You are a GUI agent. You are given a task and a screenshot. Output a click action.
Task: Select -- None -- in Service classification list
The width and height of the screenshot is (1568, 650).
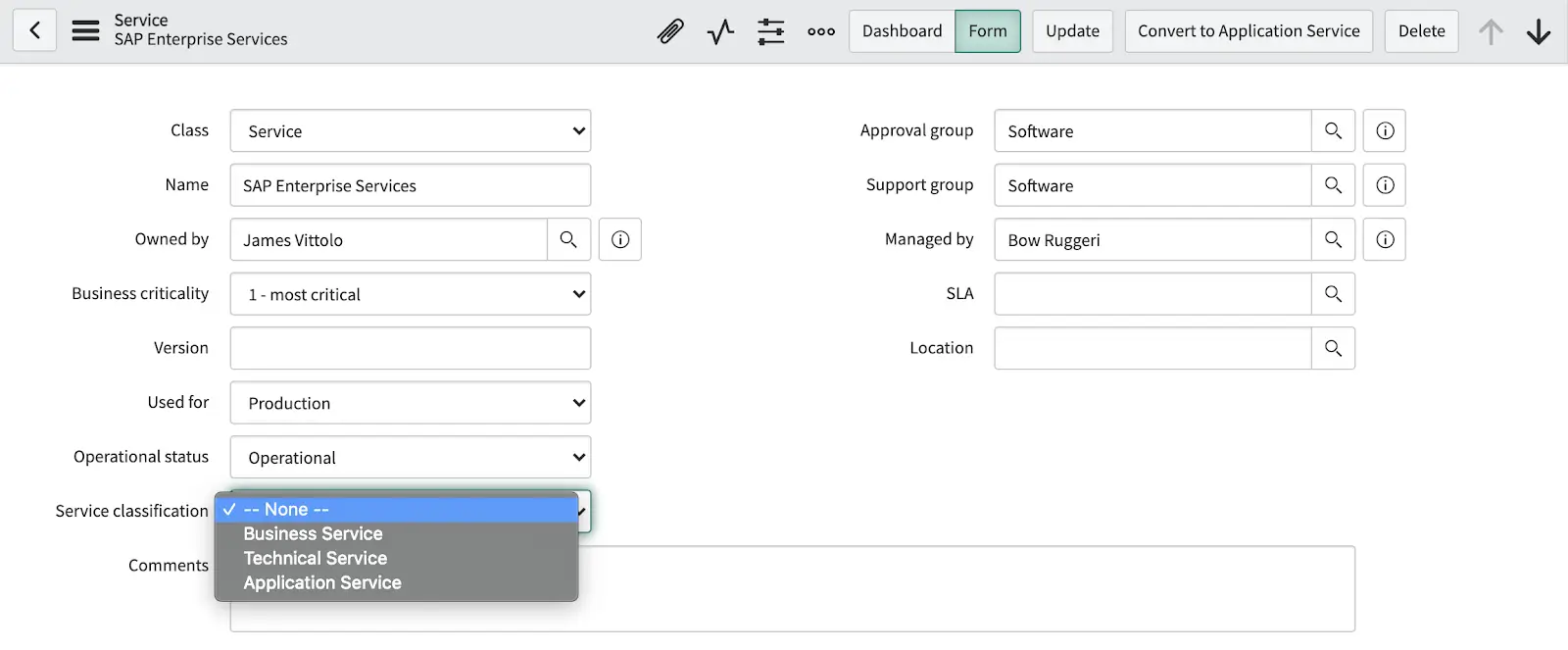(396, 510)
